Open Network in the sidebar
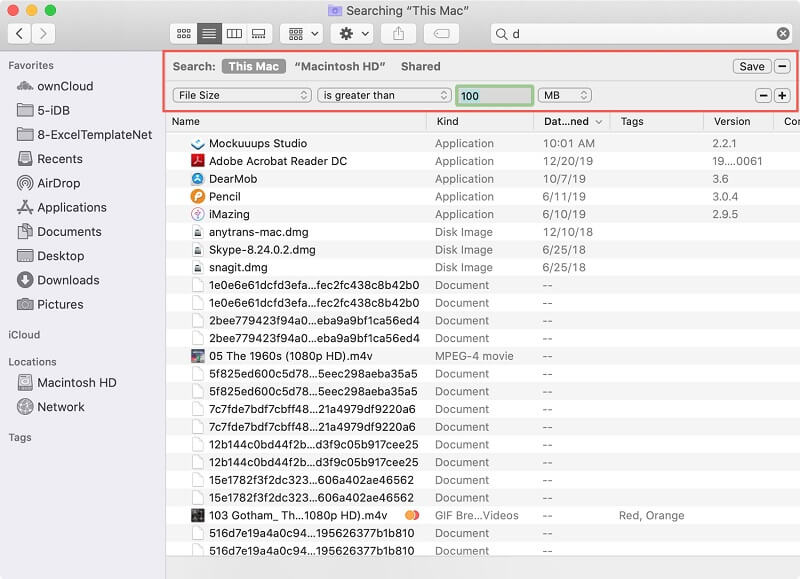This screenshot has height=579, width=800. coord(51,407)
